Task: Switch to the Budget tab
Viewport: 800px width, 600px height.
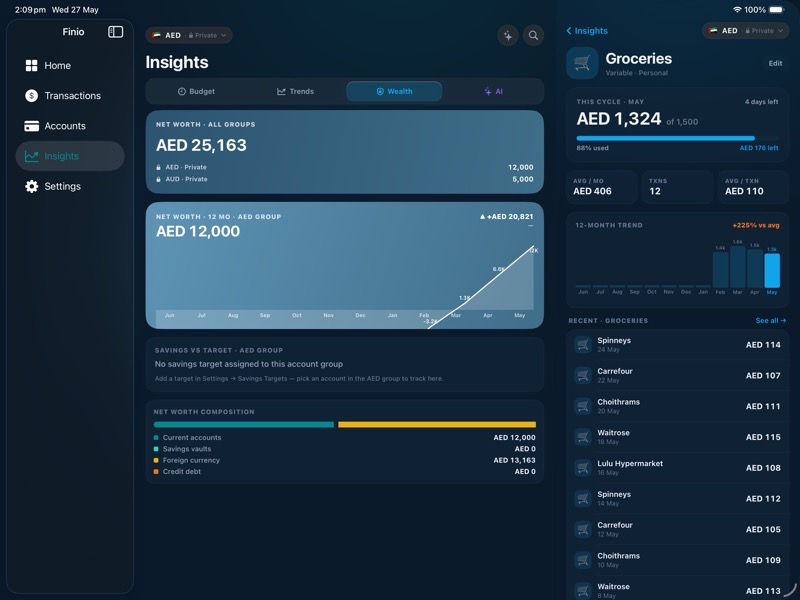Action: tap(196, 91)
